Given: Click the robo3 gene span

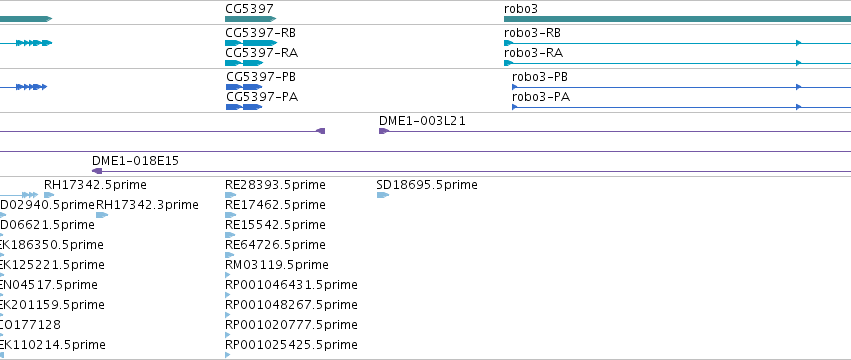Looking at the screenshot, I should (x=677, y=19).
